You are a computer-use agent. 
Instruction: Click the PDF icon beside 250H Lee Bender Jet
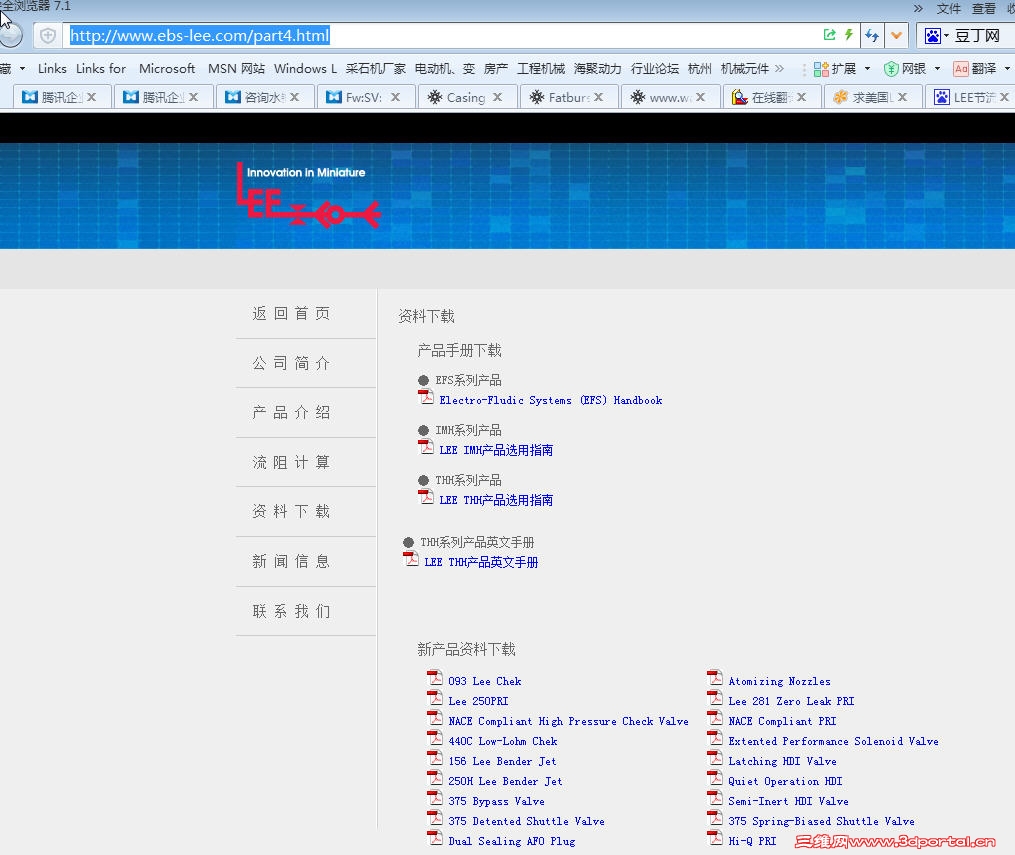pos(435,778)
